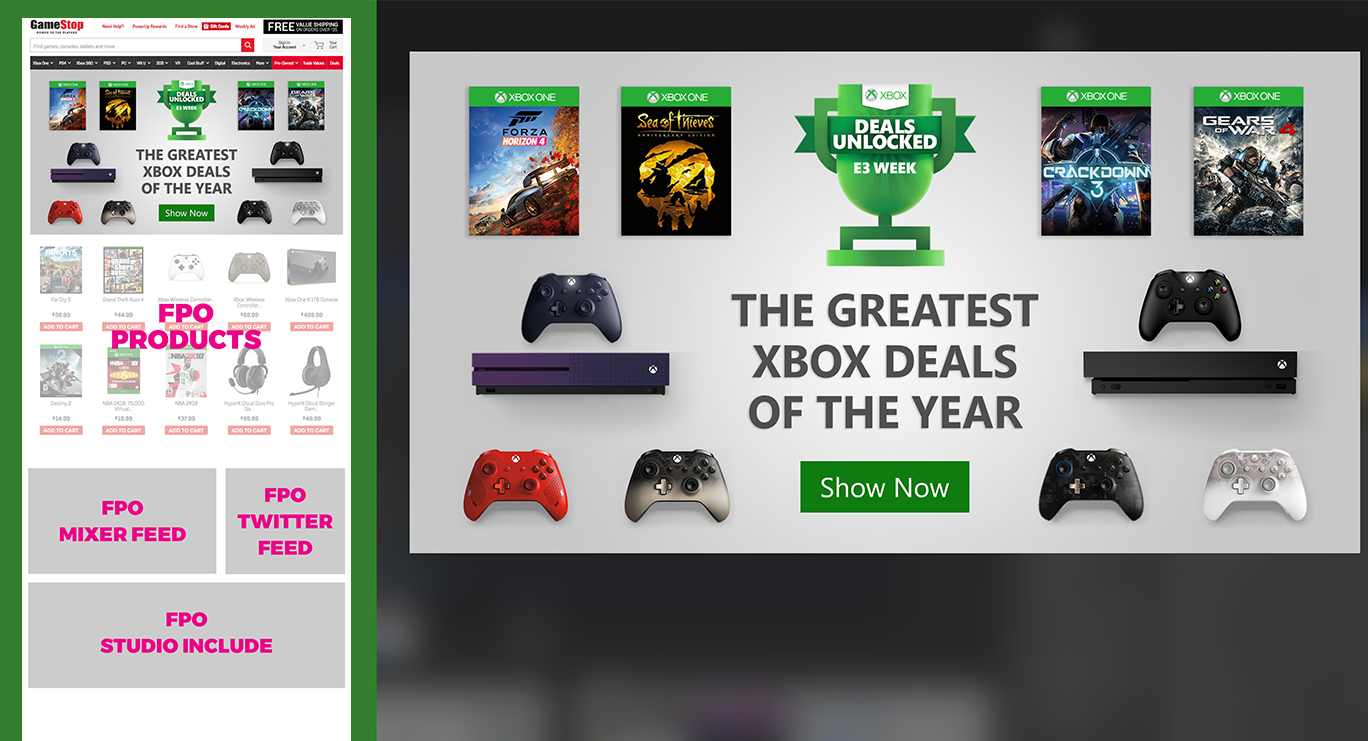This screenshot has width=1368, height=741.
Task: Open the Electronics nav item
Action: [240, 63]
